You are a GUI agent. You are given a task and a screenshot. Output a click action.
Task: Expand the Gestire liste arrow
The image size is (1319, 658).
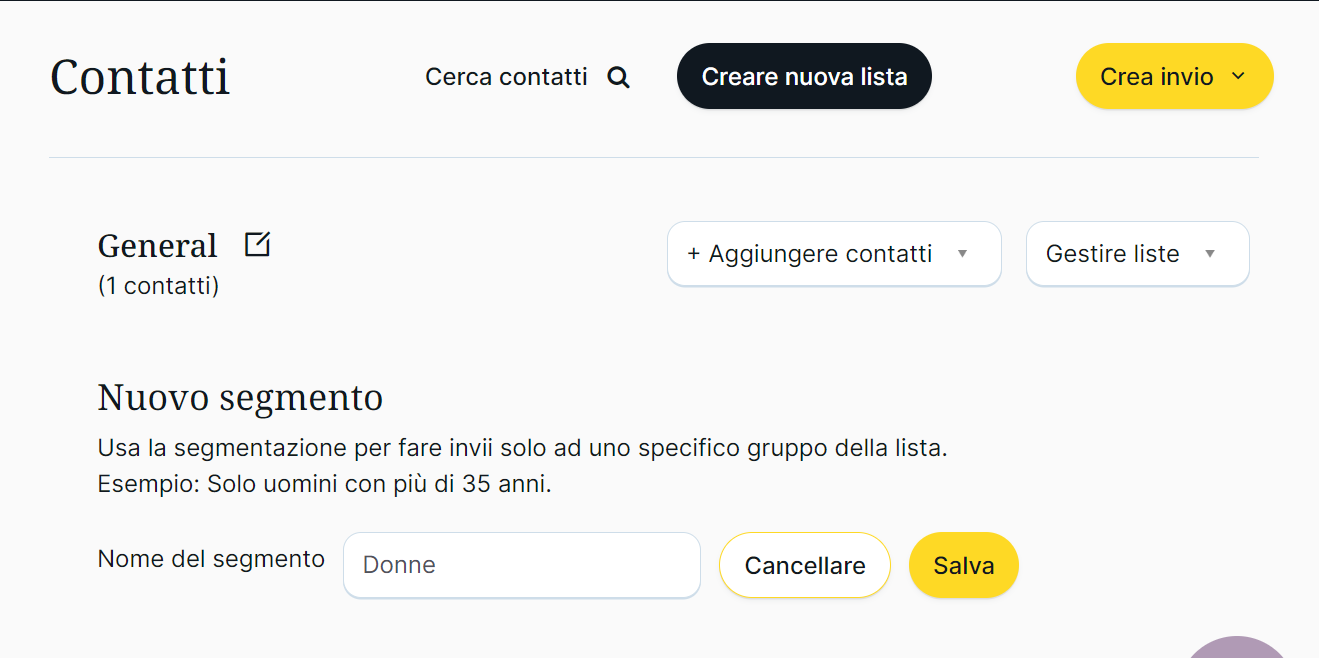1210,254
